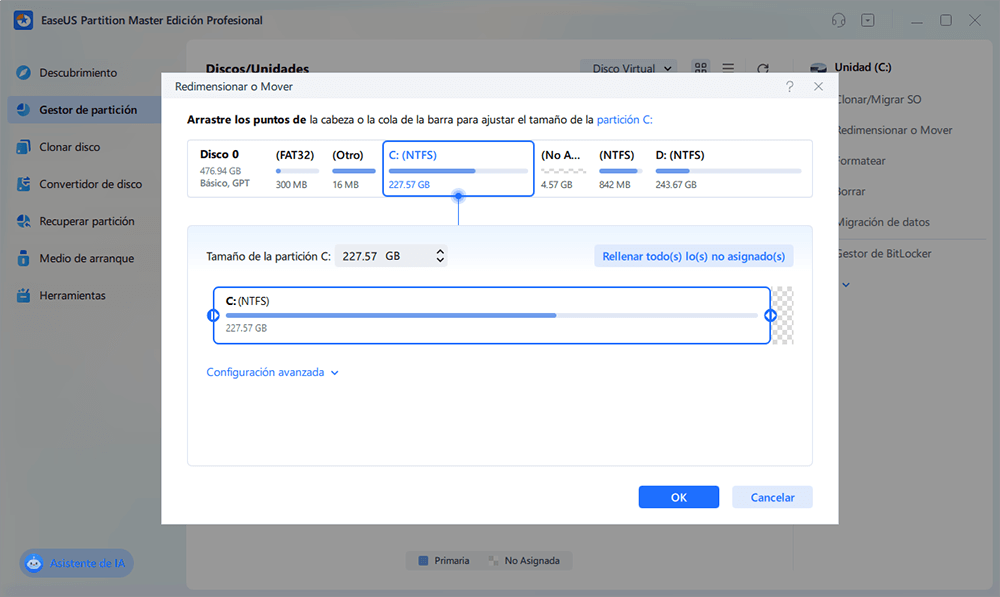1000x597 pixels.
Task: Click the grid view icon
Action: point(700,68)
